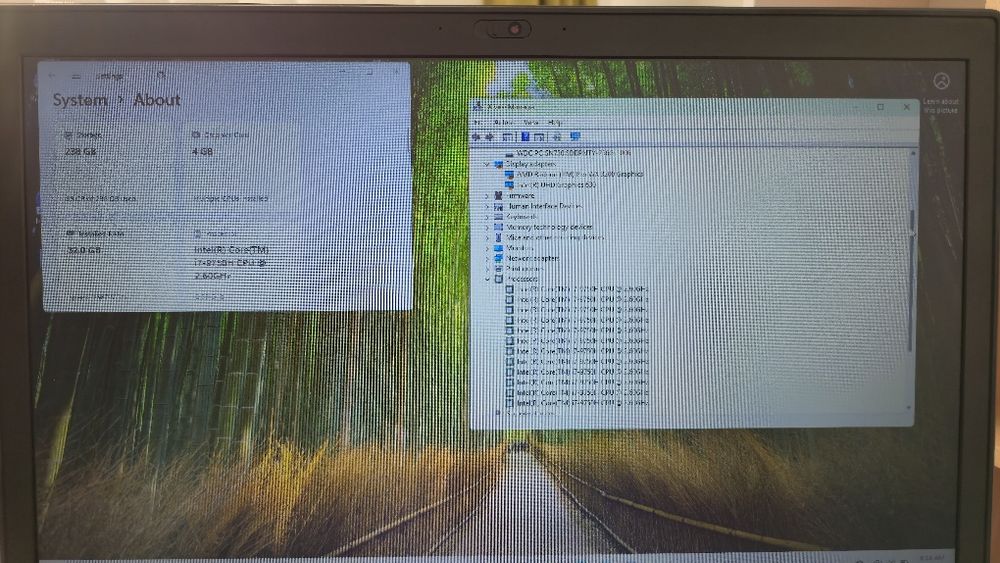
Task: Collapse the Processors node
Action: 487,279
